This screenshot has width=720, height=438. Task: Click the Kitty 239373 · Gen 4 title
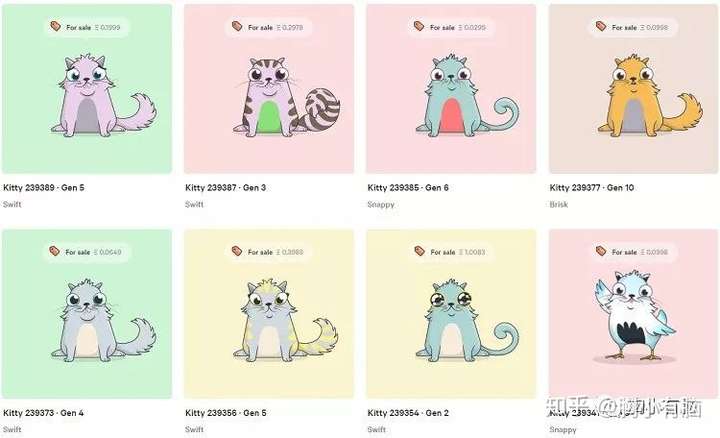coord(43,413)
